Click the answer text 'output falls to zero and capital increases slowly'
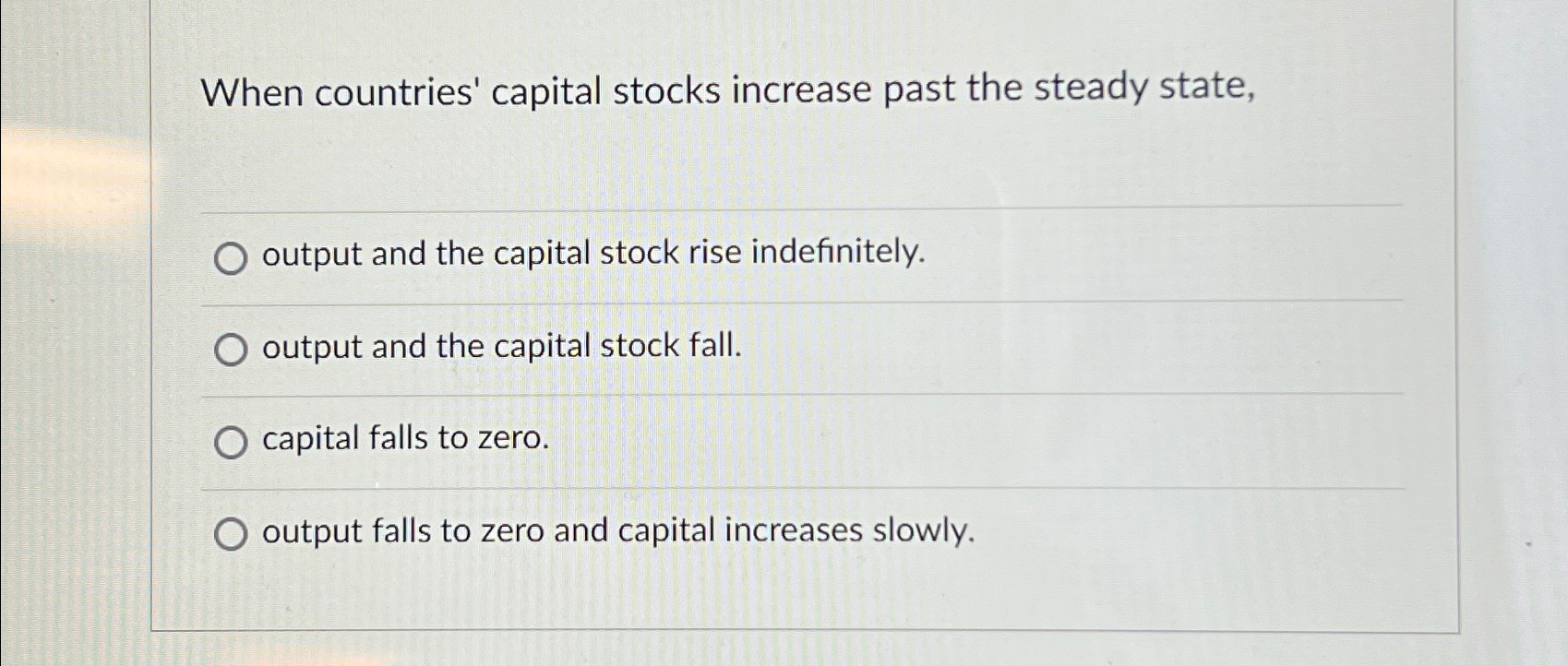This screenshot has width=1568, height=666. 616,531
